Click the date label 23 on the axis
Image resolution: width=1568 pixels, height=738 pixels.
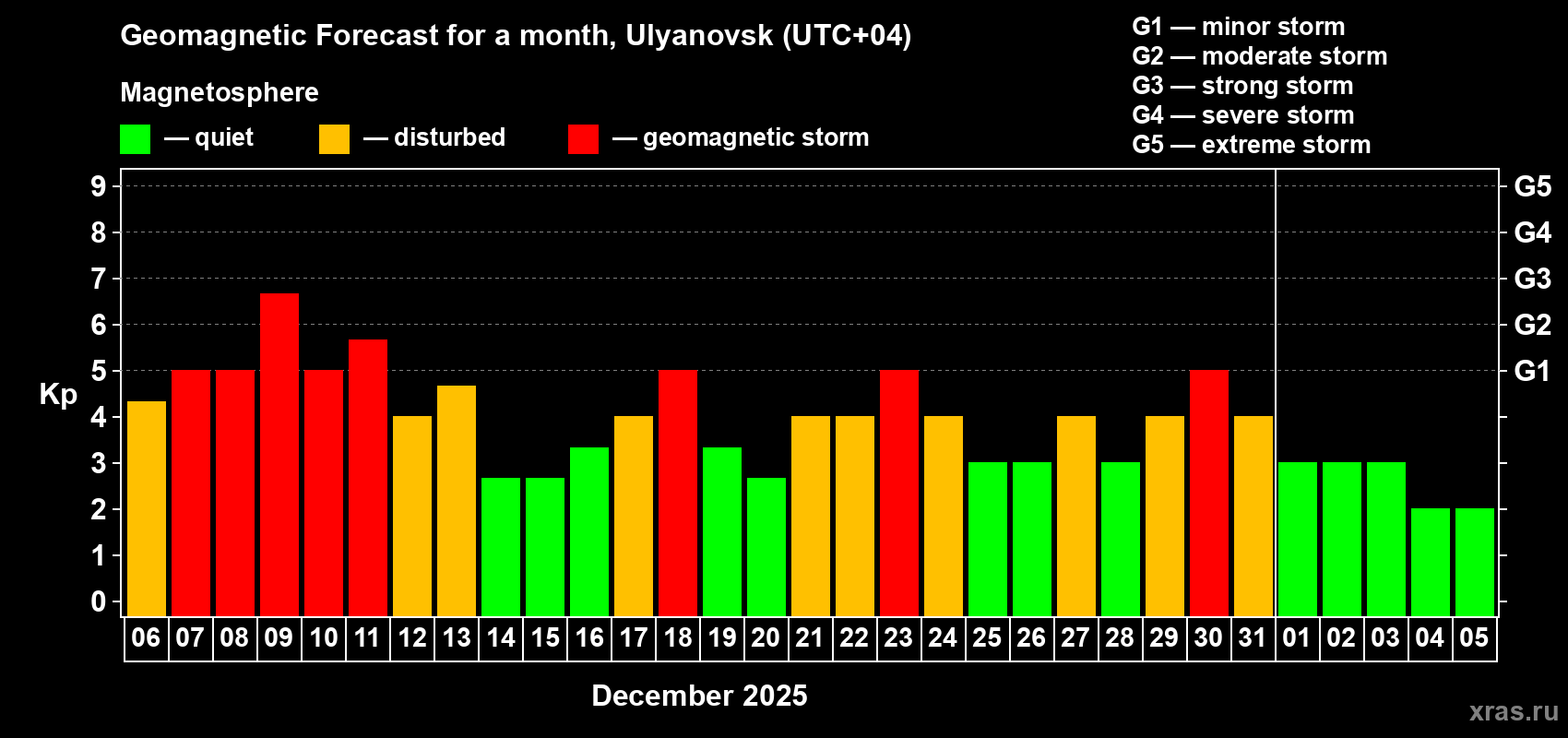click(x=898, y=637)
